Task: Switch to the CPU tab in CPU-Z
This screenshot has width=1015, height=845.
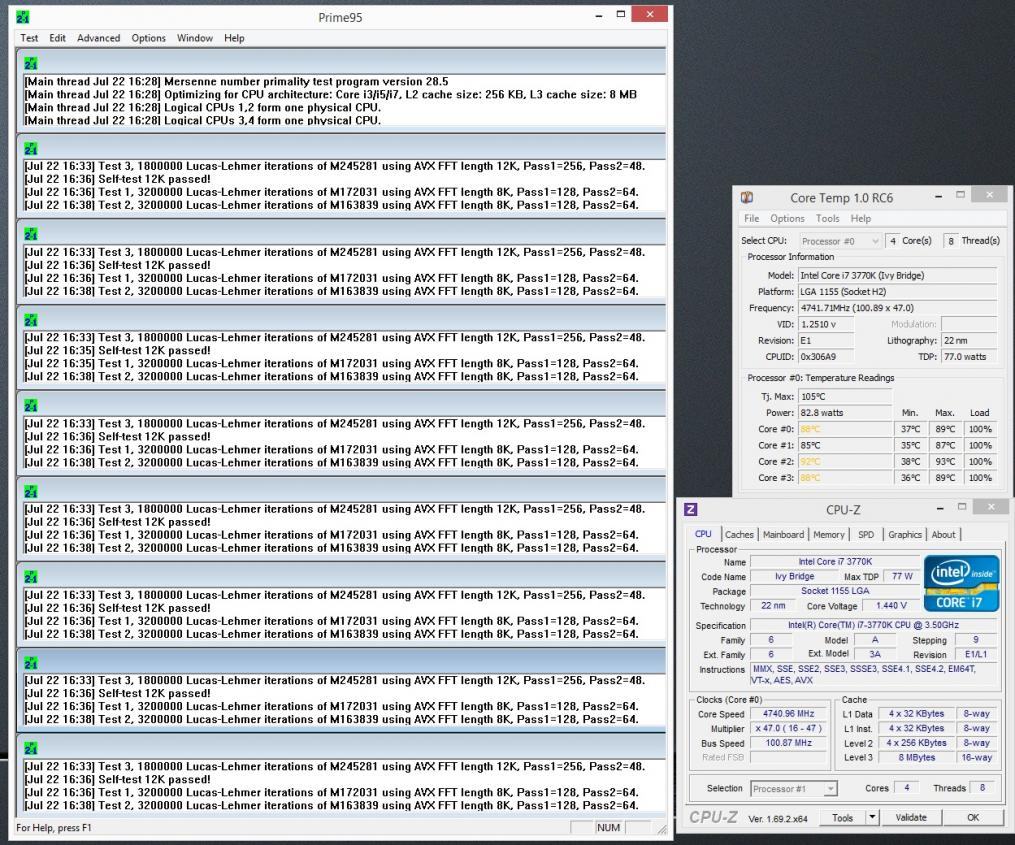Action: click(703, 534)
